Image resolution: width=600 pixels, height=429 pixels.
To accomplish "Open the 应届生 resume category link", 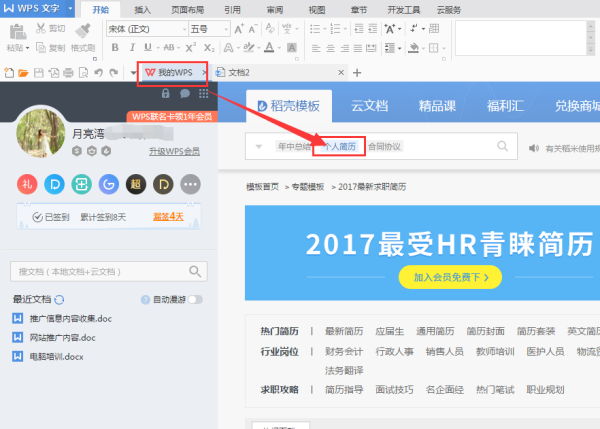I will coord(390,331).
